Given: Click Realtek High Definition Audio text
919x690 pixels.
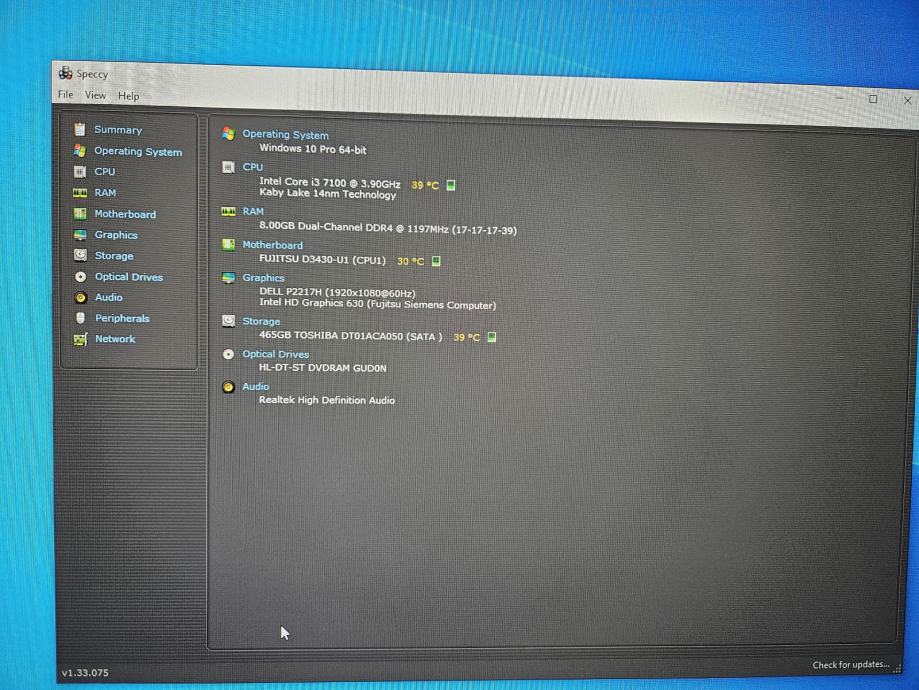Looking at the screenshot, I should click(x=326, y=400).
